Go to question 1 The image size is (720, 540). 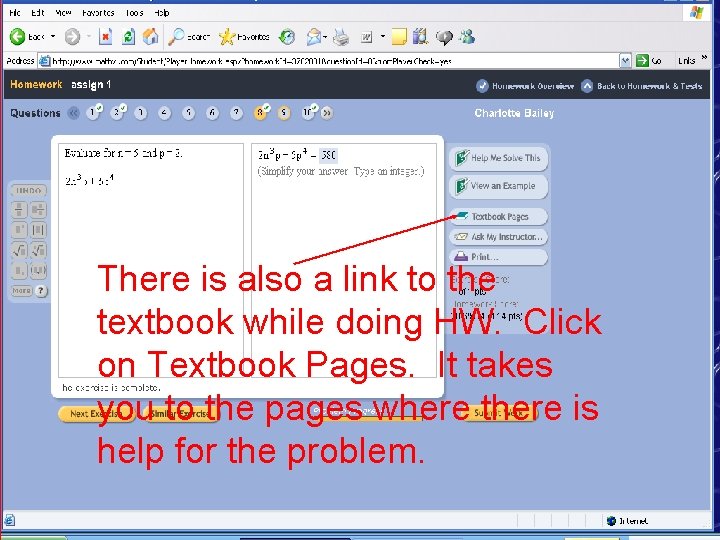pyautogui.click(x=93, y=113)
